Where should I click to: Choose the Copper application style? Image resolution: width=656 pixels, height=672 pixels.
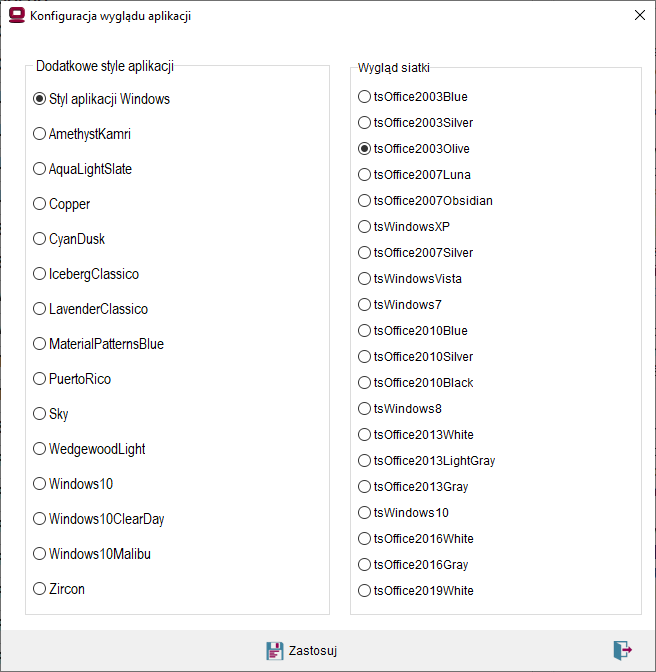61,204
